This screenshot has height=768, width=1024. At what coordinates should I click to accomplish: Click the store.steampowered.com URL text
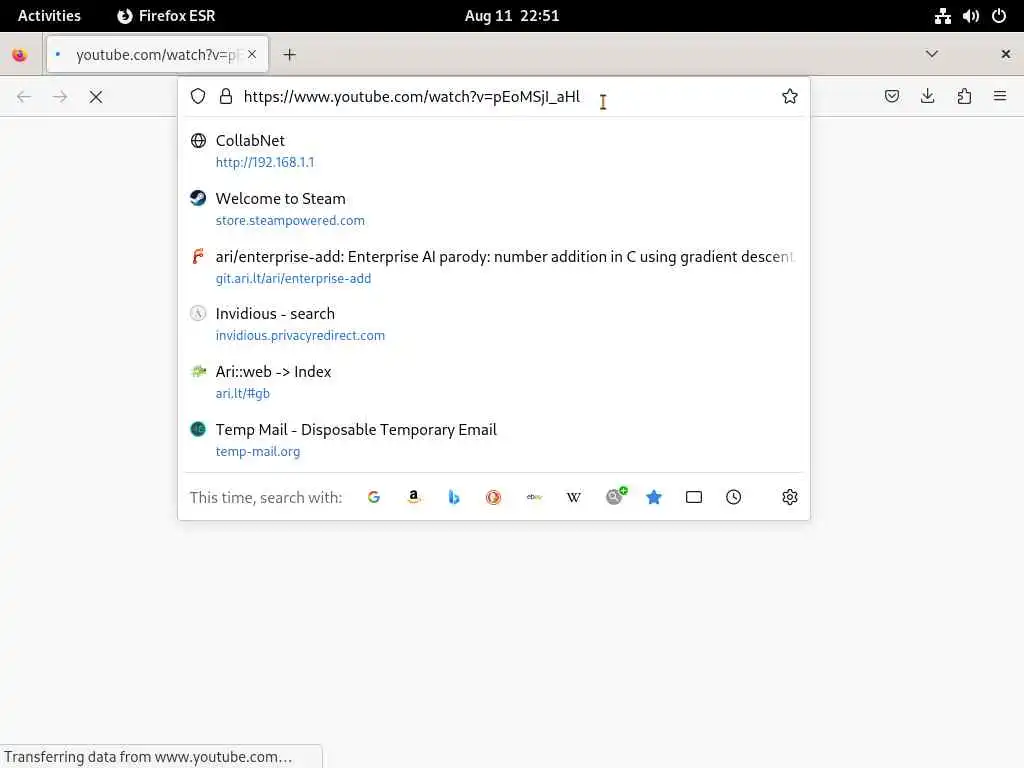[x=290, y=220]
